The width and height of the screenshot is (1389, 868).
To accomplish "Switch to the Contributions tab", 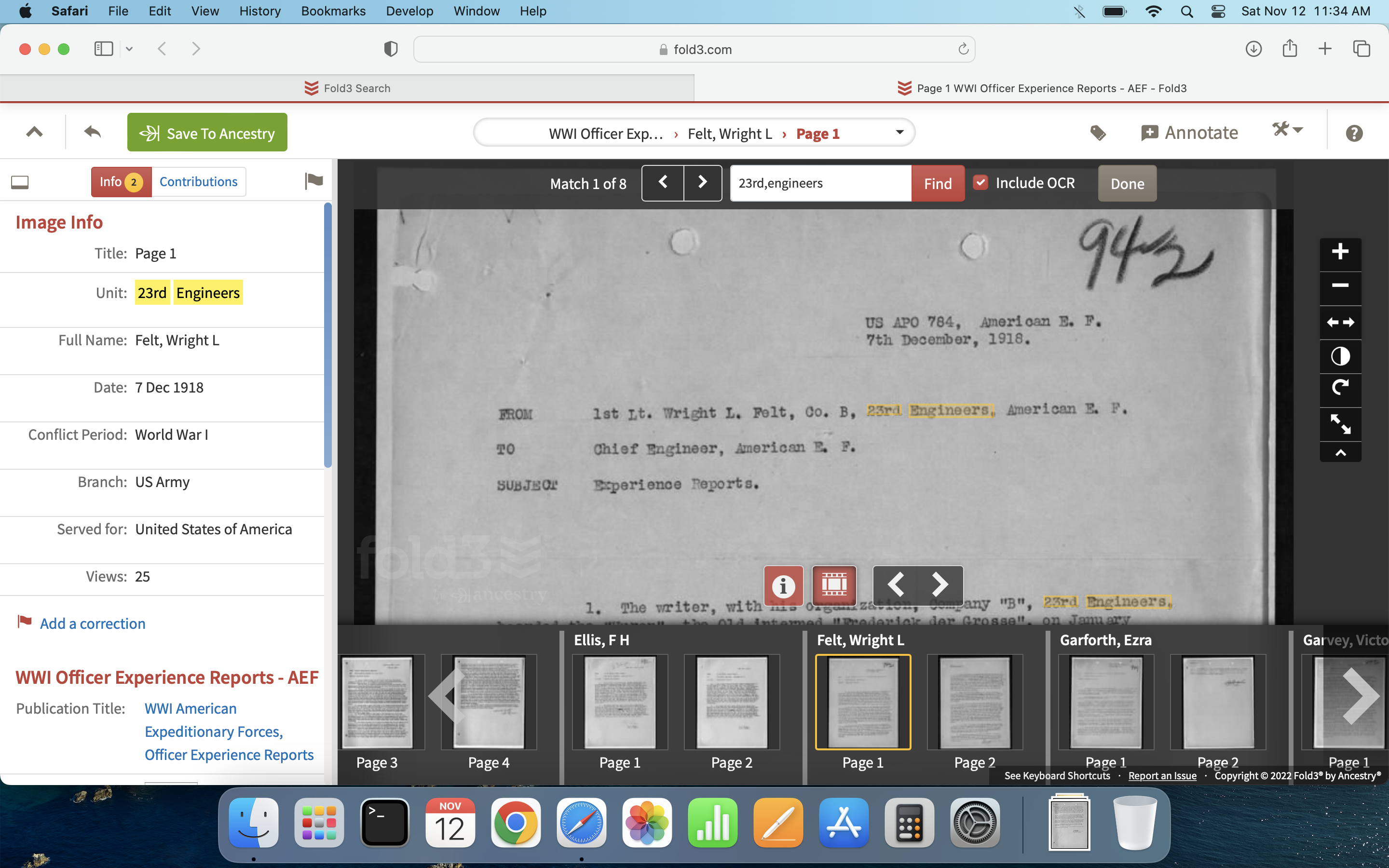I will click(x=198, y=182).
